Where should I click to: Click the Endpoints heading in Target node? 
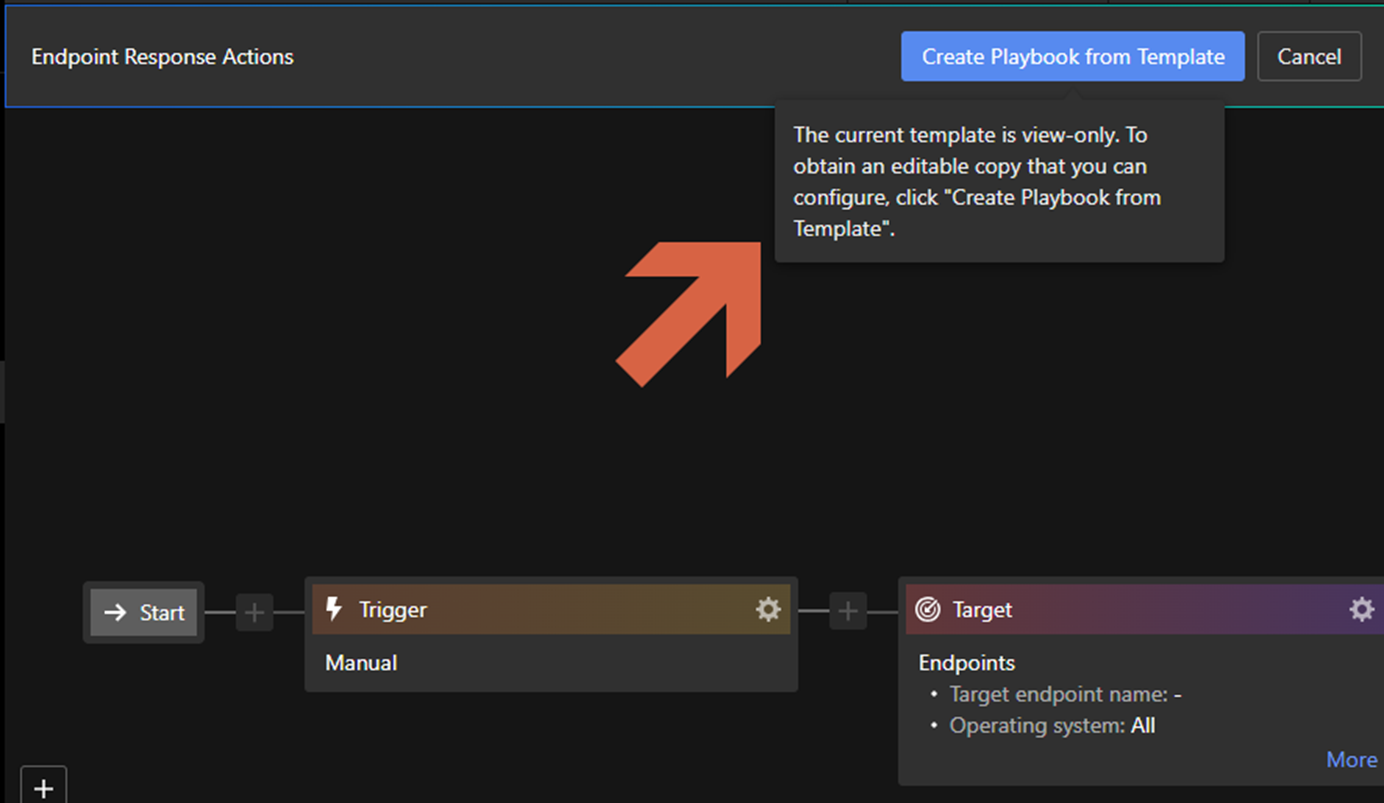pos(966,663)
